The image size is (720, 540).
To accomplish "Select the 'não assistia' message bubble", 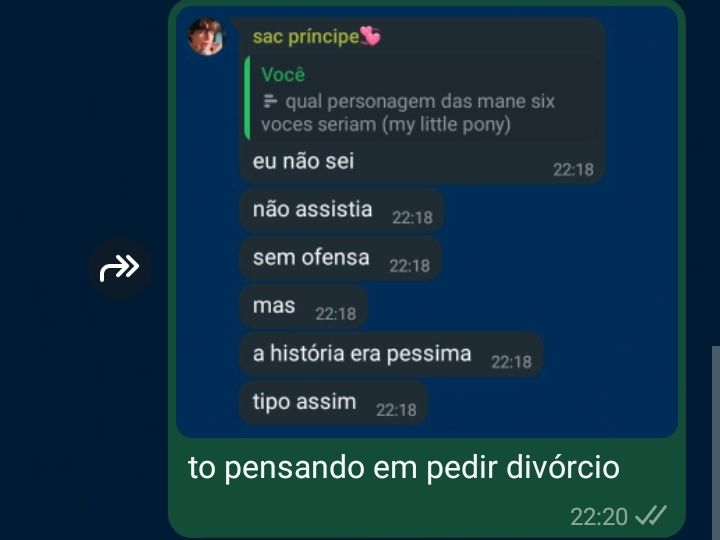I will pos(341,211).
